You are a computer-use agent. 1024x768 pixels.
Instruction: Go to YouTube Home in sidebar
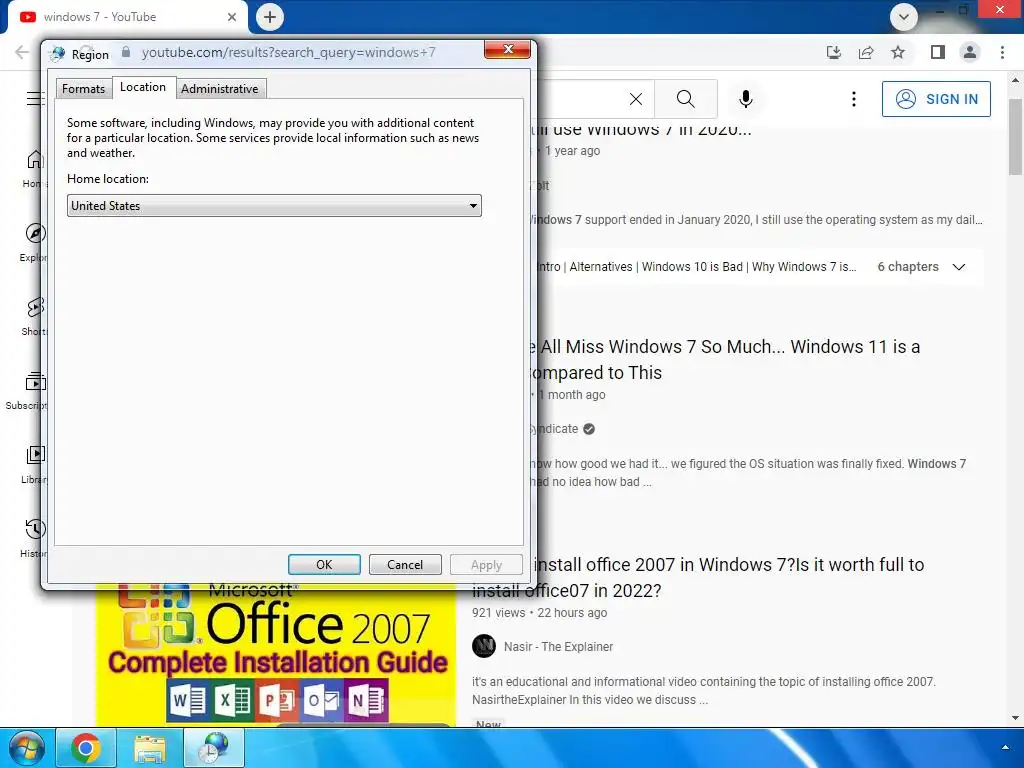(34, 170)
